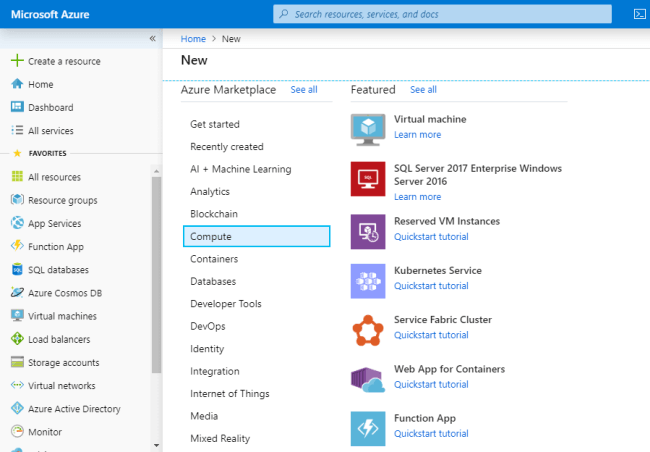Viewport: 650px width, 452px height.
Task: Focus the Search resources, services, and docs box
Action: tap(442, 14)
